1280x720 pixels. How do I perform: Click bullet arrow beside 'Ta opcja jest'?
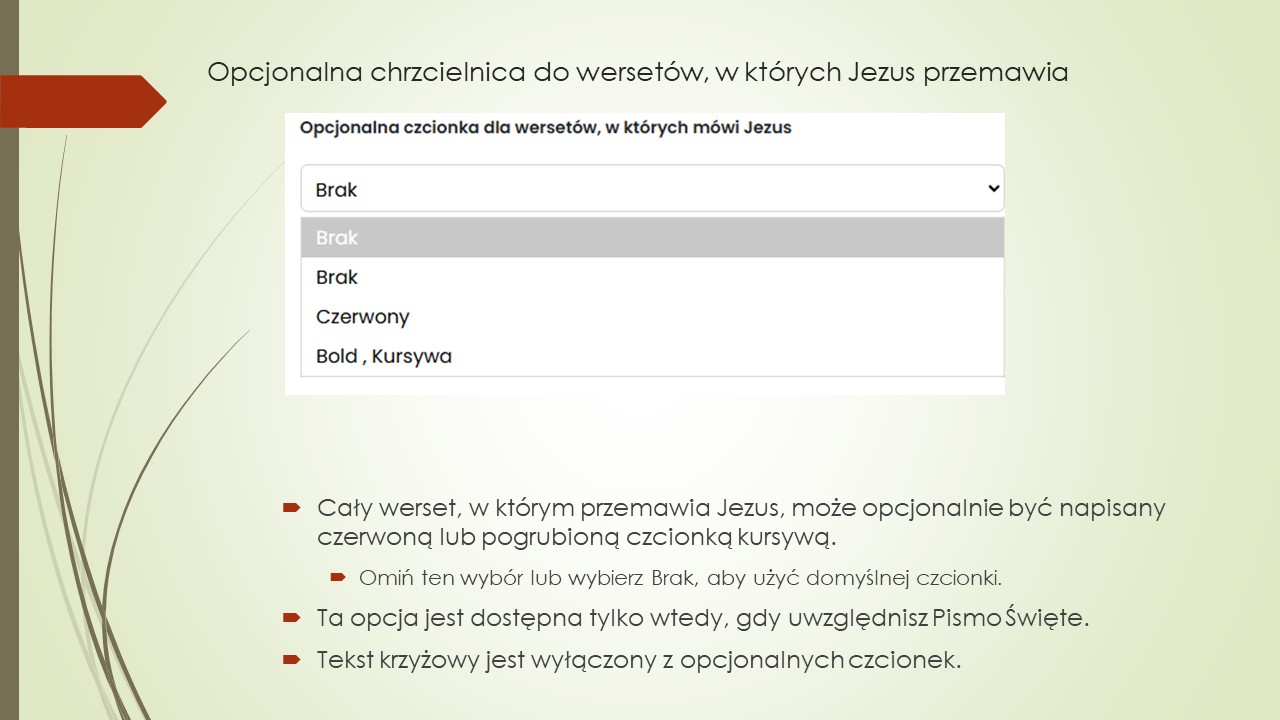291,618
